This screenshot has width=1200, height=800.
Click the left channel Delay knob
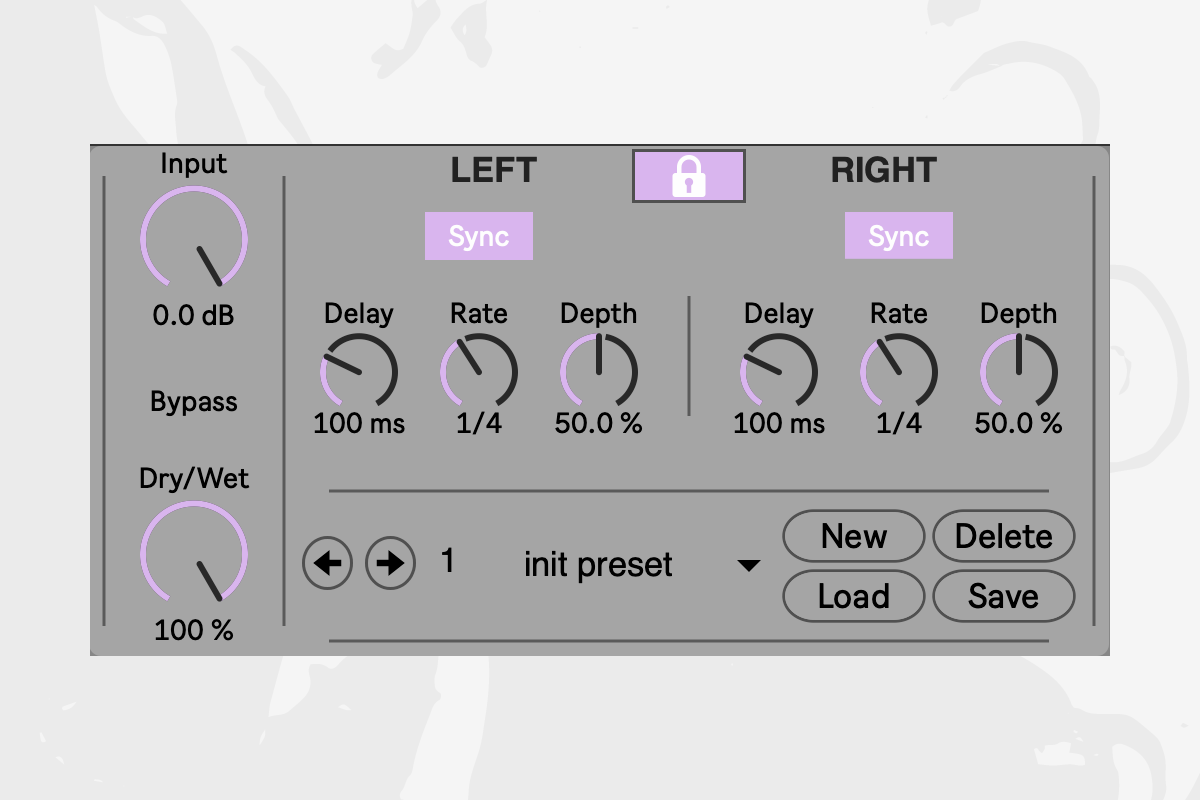click(359, 371)
